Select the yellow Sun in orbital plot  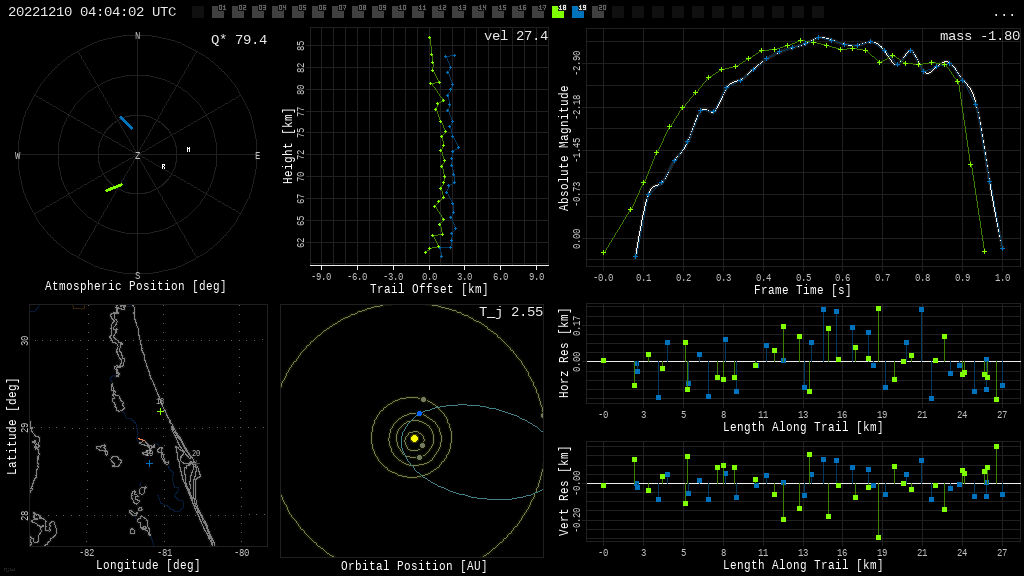point(414,438)
